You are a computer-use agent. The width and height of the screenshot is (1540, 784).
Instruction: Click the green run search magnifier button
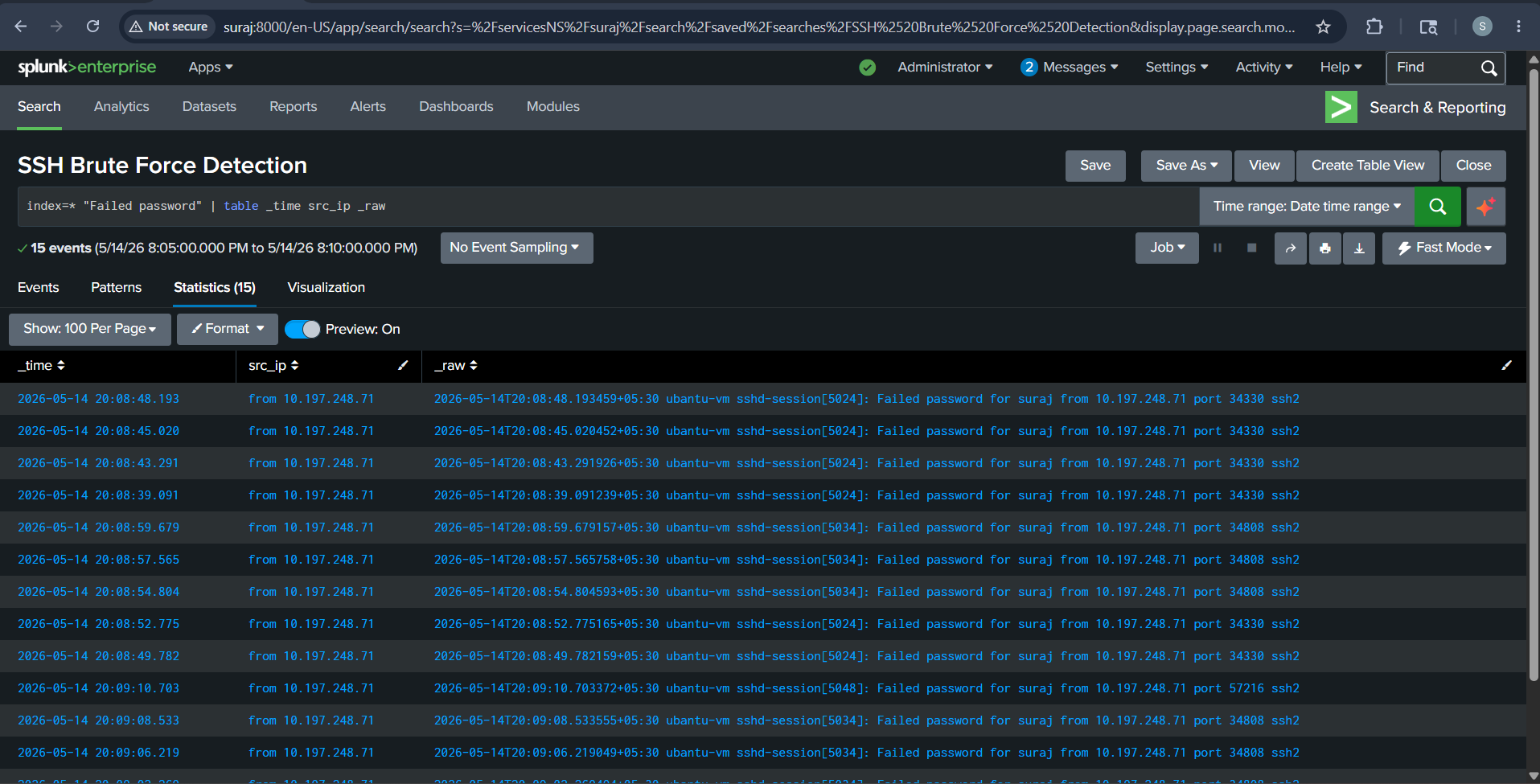point(1437,207)
